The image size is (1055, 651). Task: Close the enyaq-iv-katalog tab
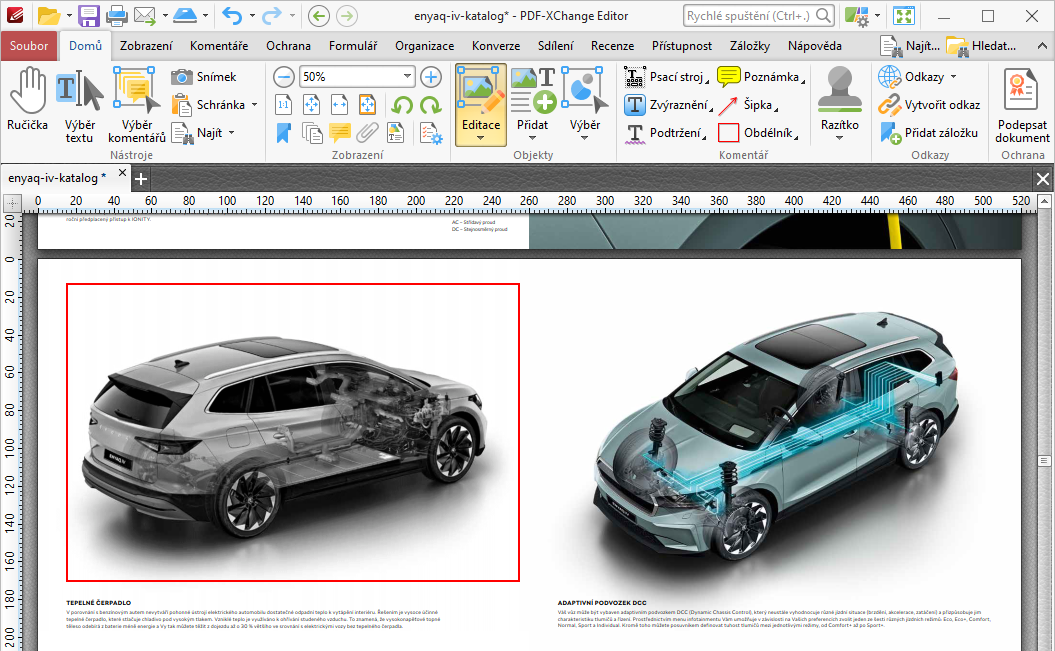(122, 173)
